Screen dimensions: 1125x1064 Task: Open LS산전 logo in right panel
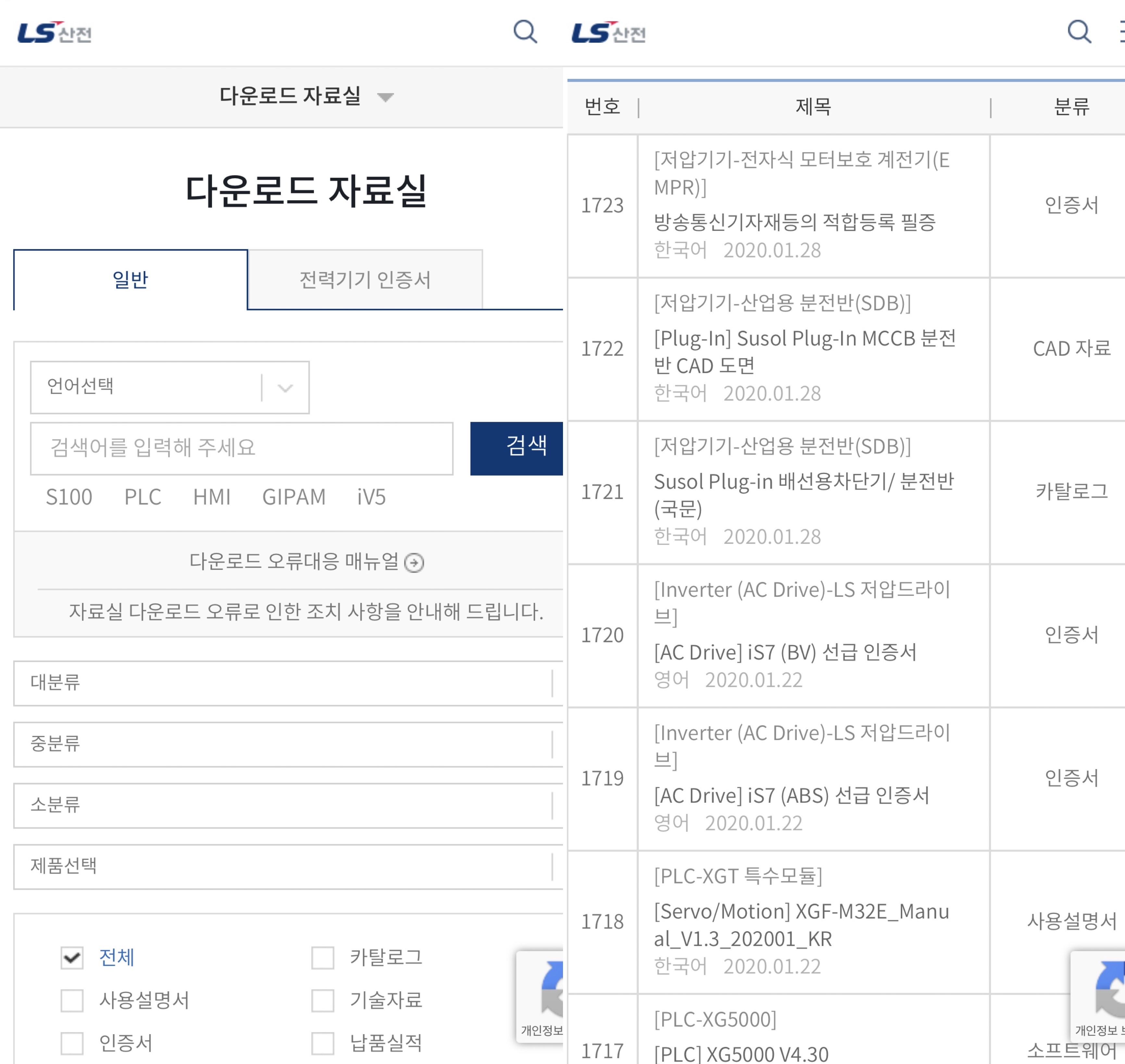click(x=608, y=32)
